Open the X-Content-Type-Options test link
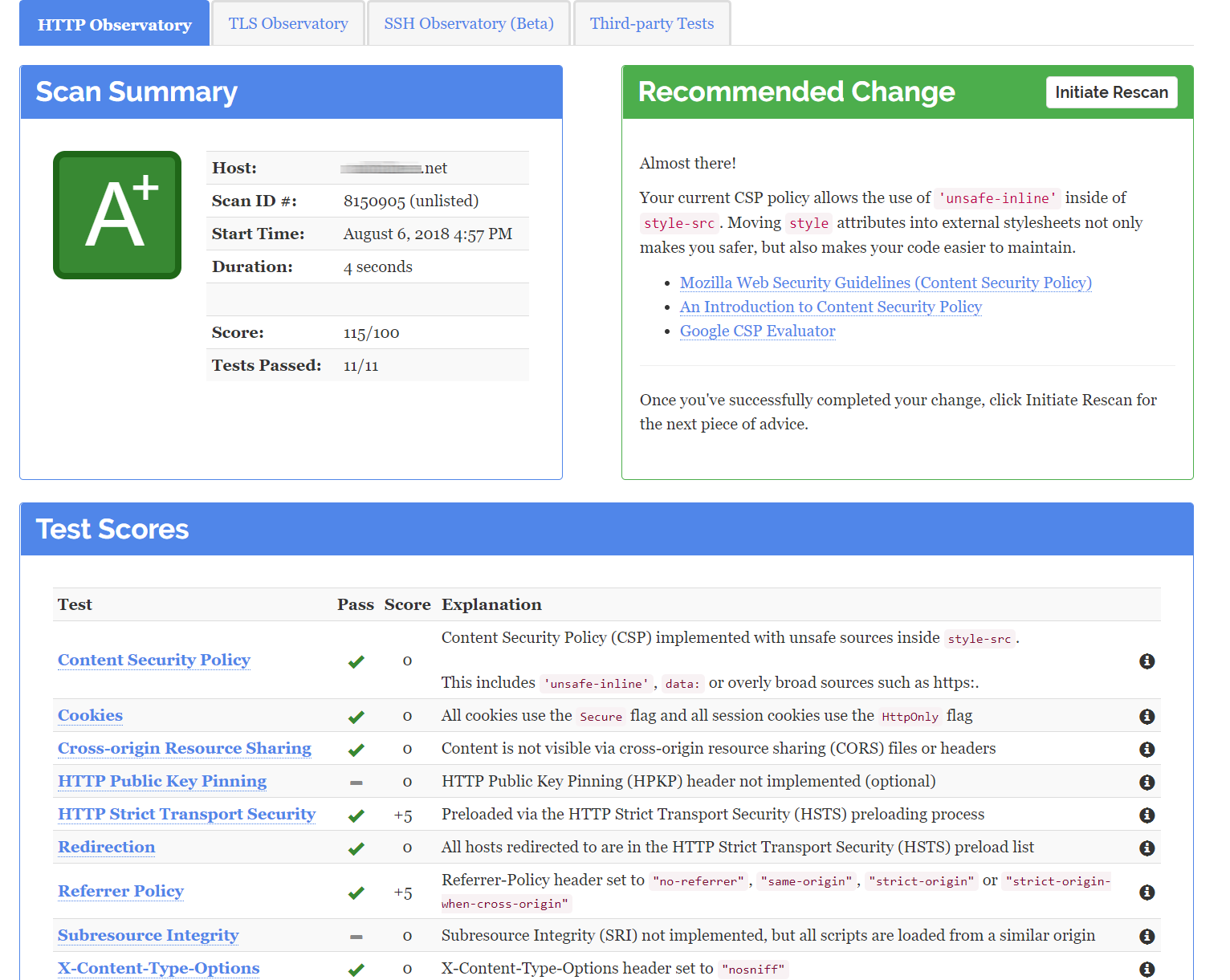Viewport: 1230px width, 980px height. 159,968
